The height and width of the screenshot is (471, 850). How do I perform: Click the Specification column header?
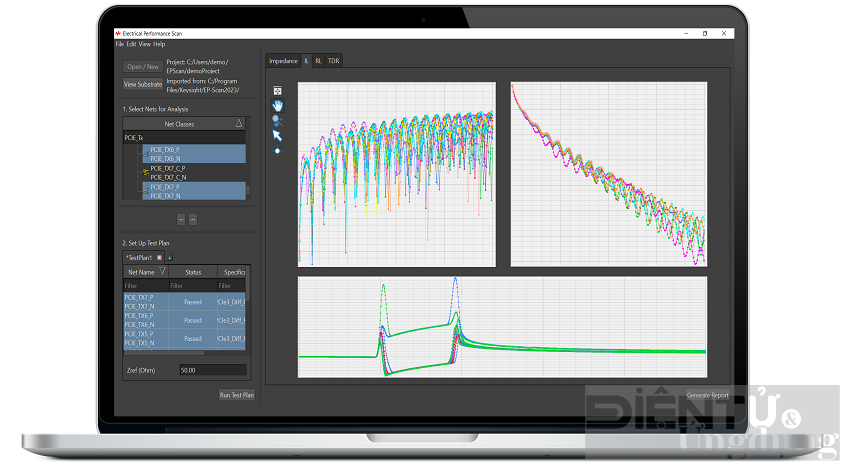coord(232,272)
